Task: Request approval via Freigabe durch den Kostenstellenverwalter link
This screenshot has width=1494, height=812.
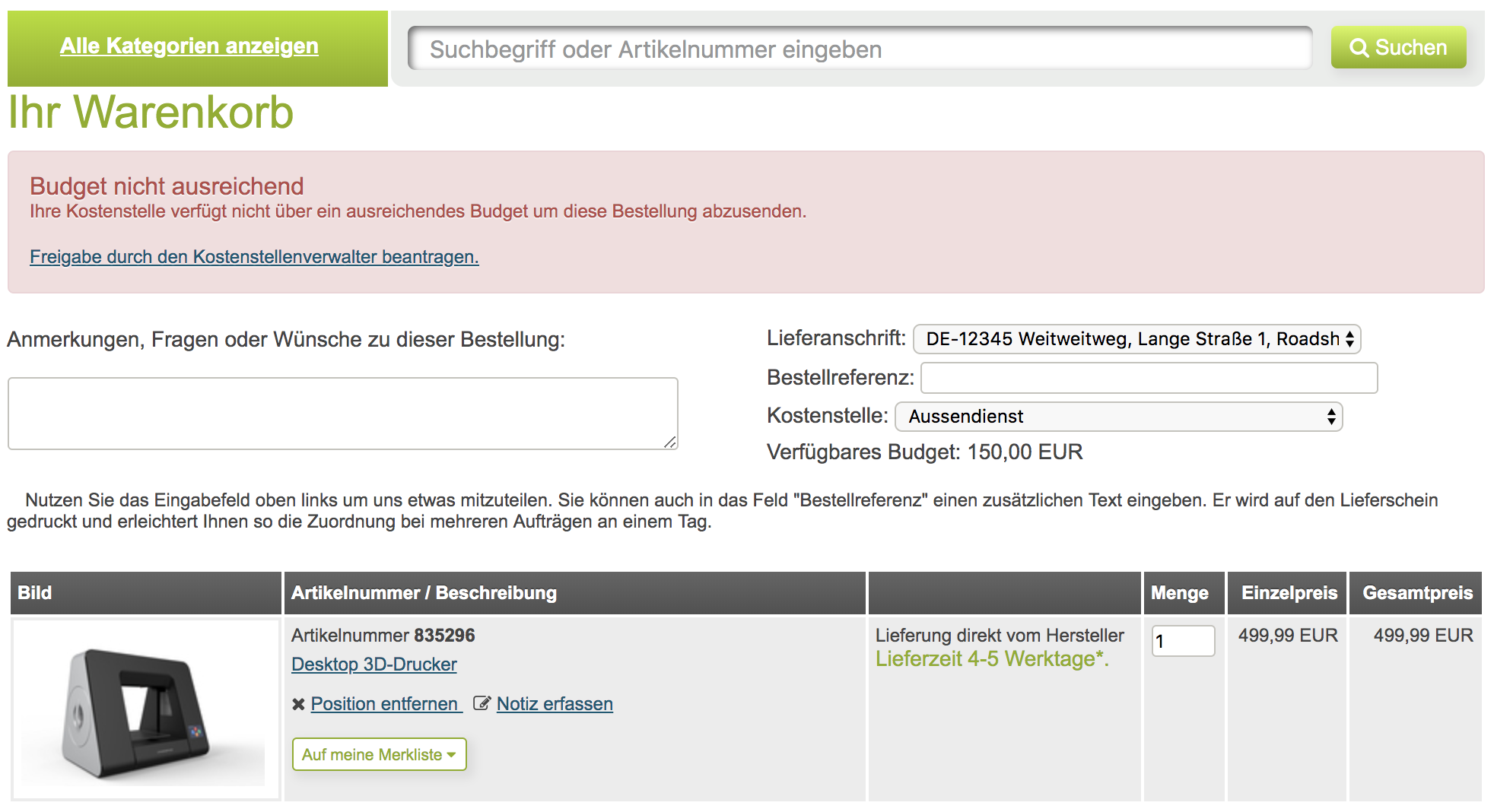Action: (x=253, y=257)
